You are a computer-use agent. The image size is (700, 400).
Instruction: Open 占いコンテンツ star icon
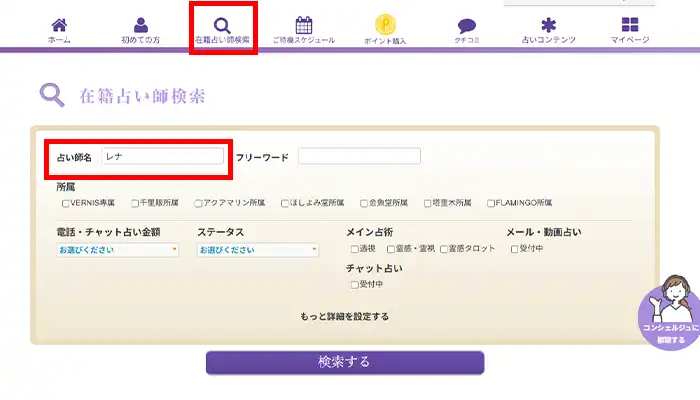coord(548,25)
